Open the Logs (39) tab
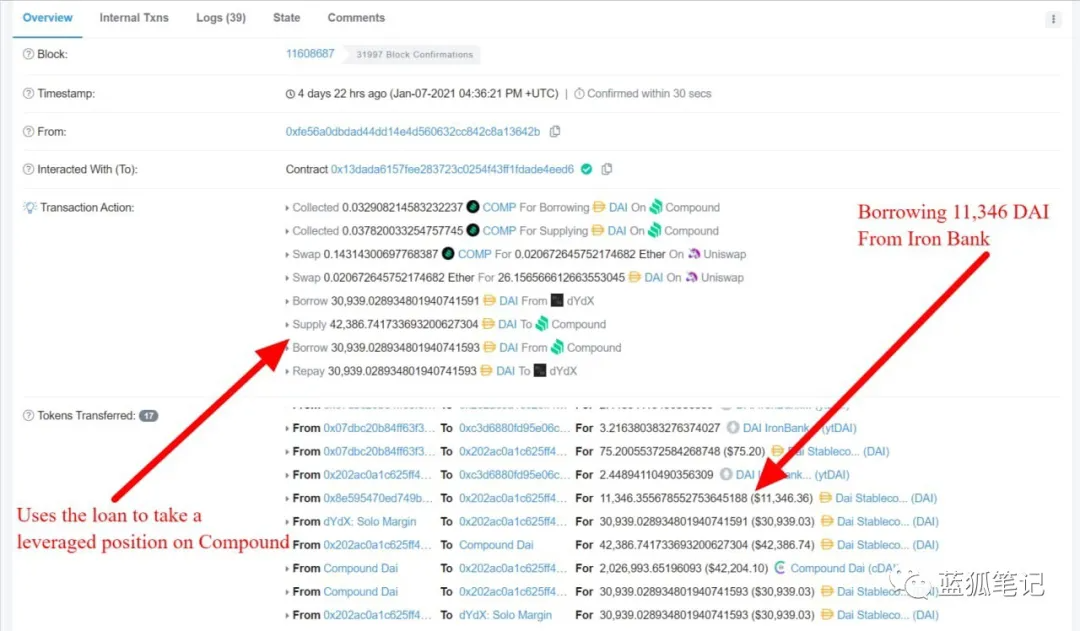This screenshot has width=1080, height=631. coord(221,18)
